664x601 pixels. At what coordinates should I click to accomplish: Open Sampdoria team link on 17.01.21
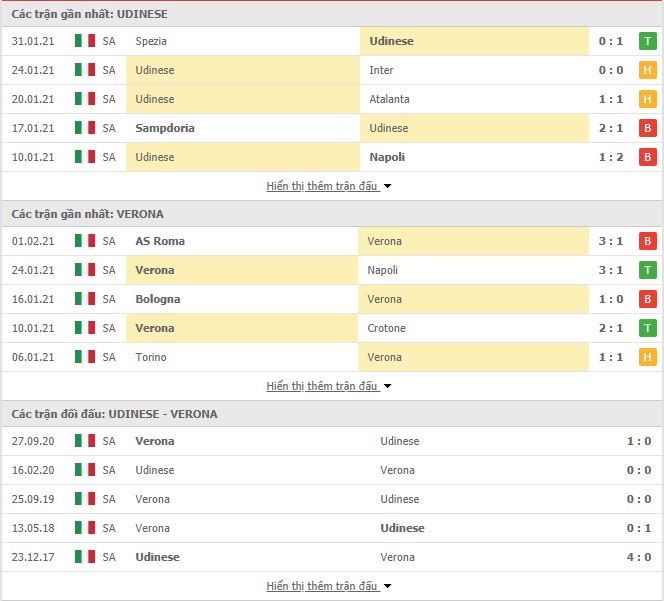point(165,128)
